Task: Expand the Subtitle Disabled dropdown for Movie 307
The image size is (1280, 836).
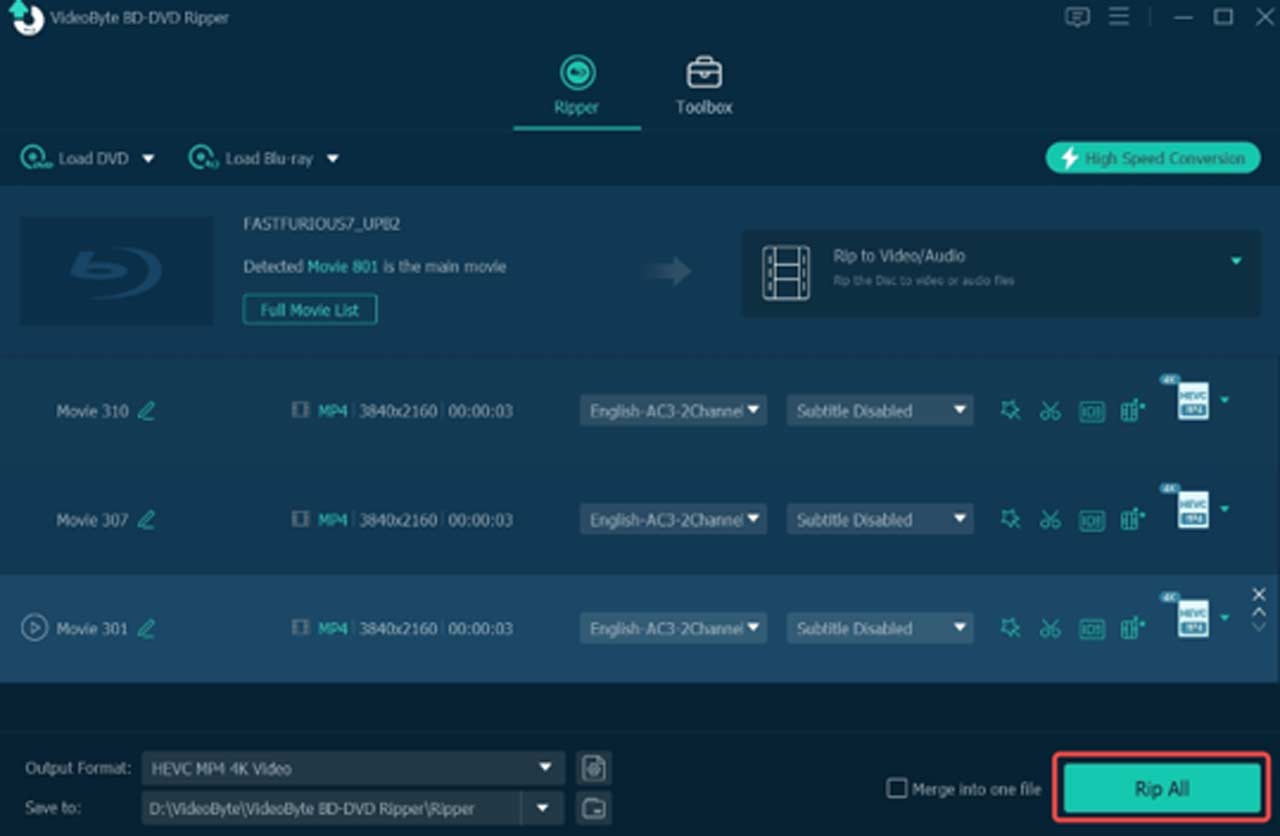Action: pyautogui.click(x=879, y=520)
